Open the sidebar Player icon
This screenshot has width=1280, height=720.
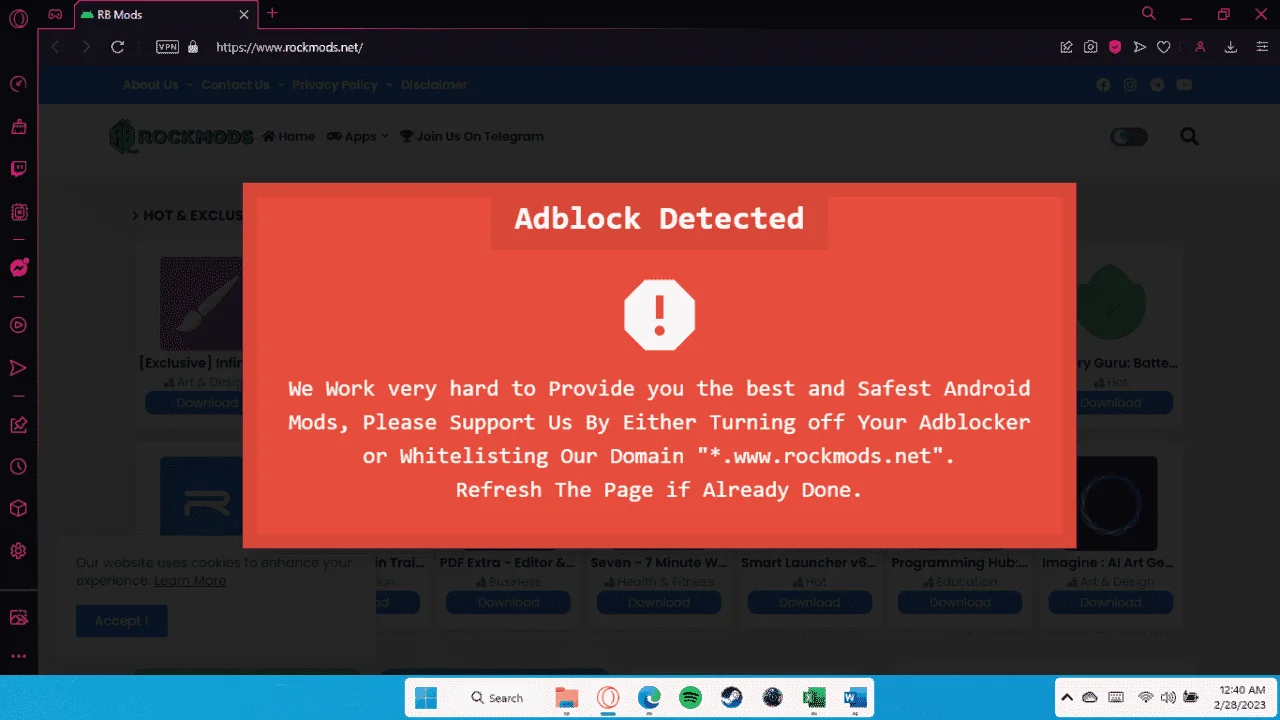click(x=18, y=324)
